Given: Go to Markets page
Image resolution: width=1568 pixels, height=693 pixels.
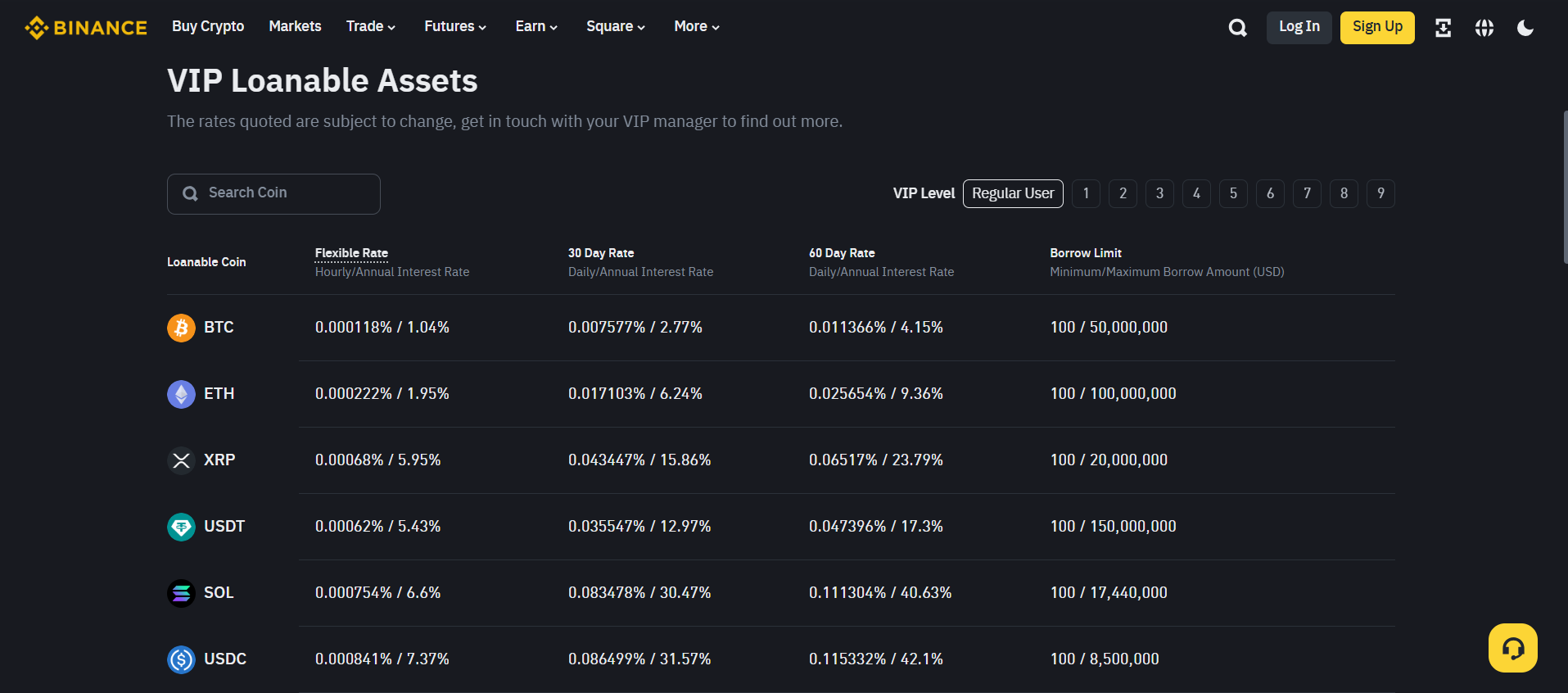Looking at the screenshot, I should click(x=295, y=26).
